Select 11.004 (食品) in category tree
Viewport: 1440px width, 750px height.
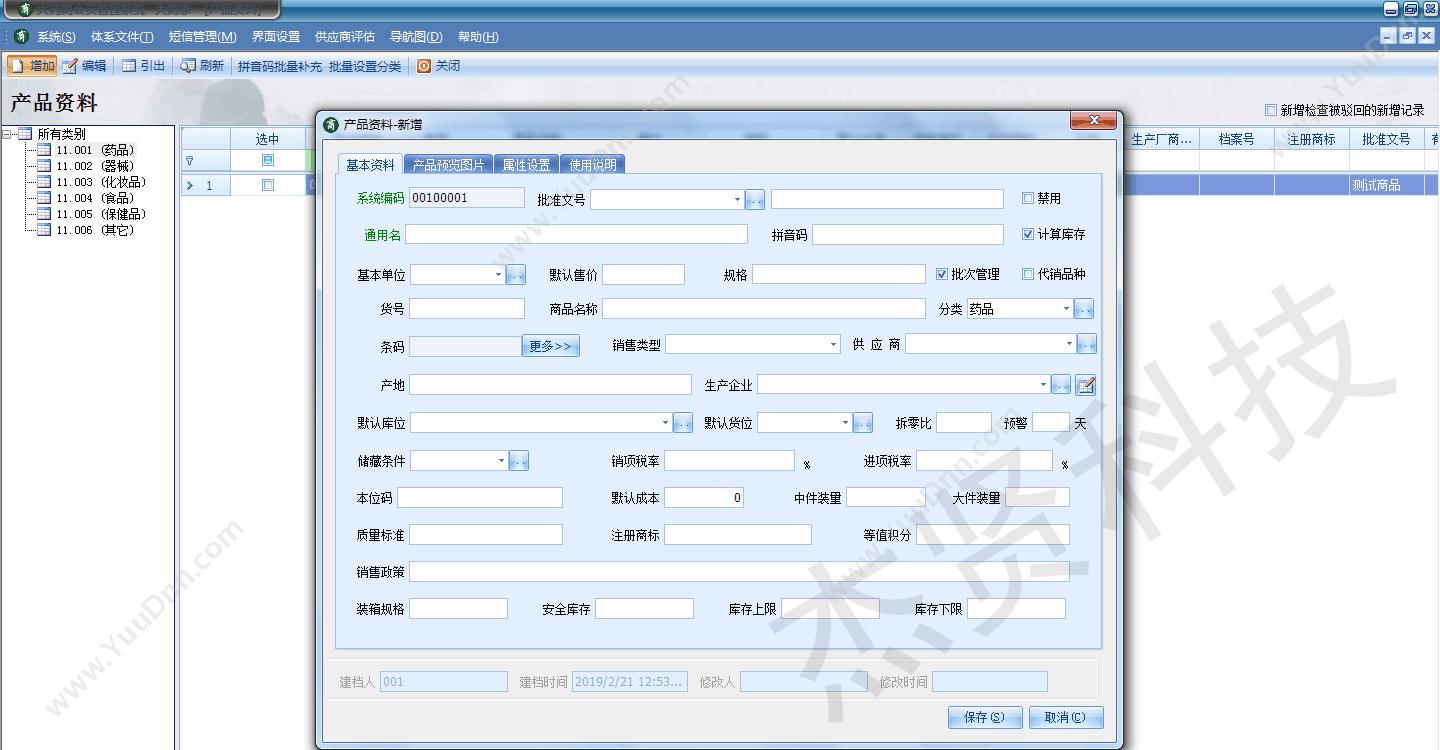[x=95, y=198]
